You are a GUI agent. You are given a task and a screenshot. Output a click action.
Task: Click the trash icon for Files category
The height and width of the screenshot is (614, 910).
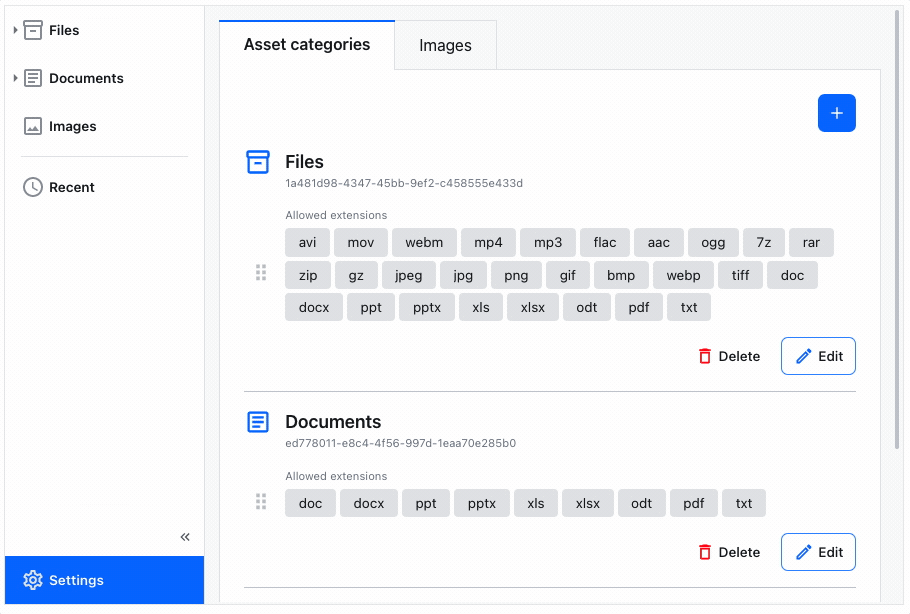click(x=705, y=356)
